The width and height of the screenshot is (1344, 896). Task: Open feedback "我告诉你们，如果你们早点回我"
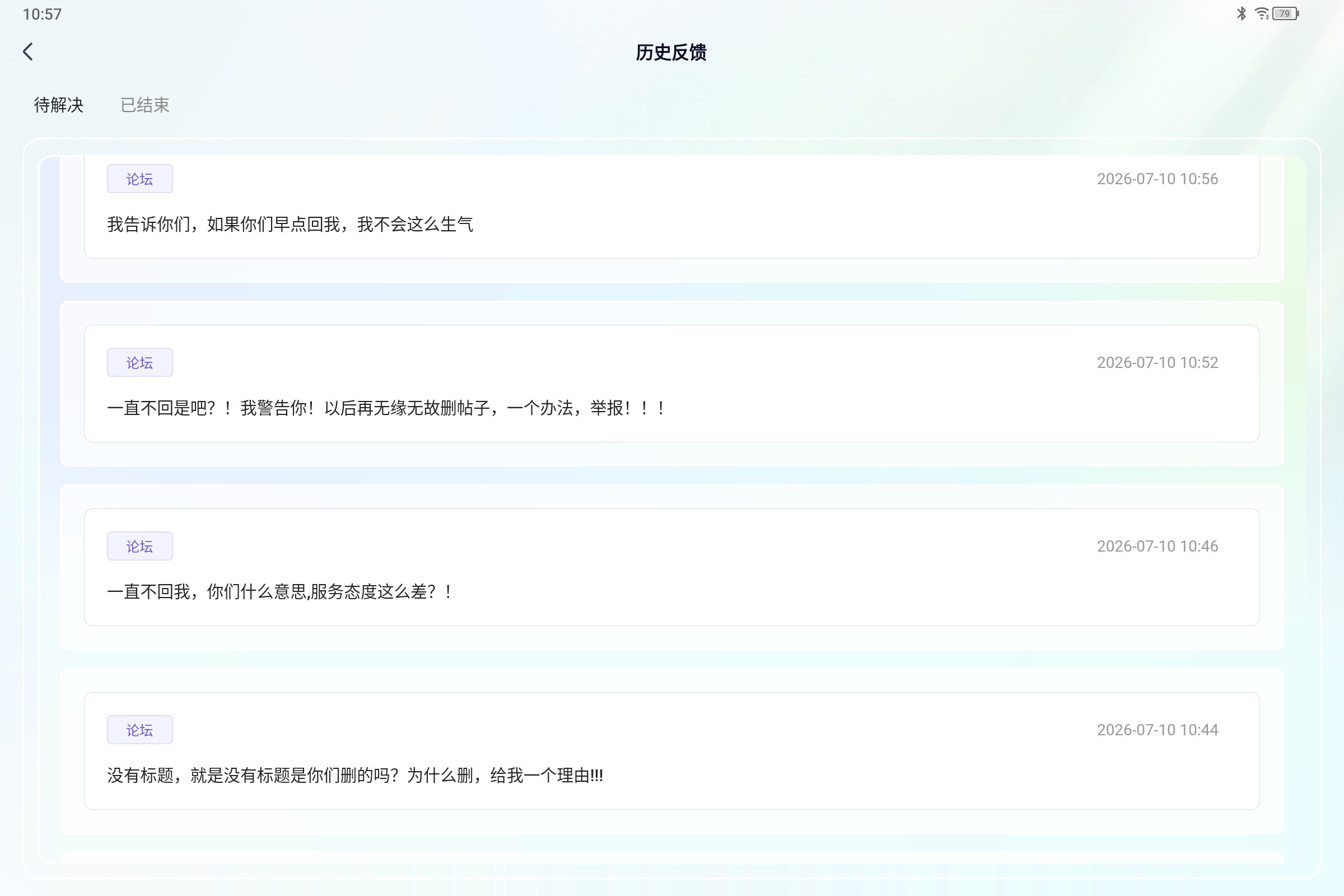672,207
